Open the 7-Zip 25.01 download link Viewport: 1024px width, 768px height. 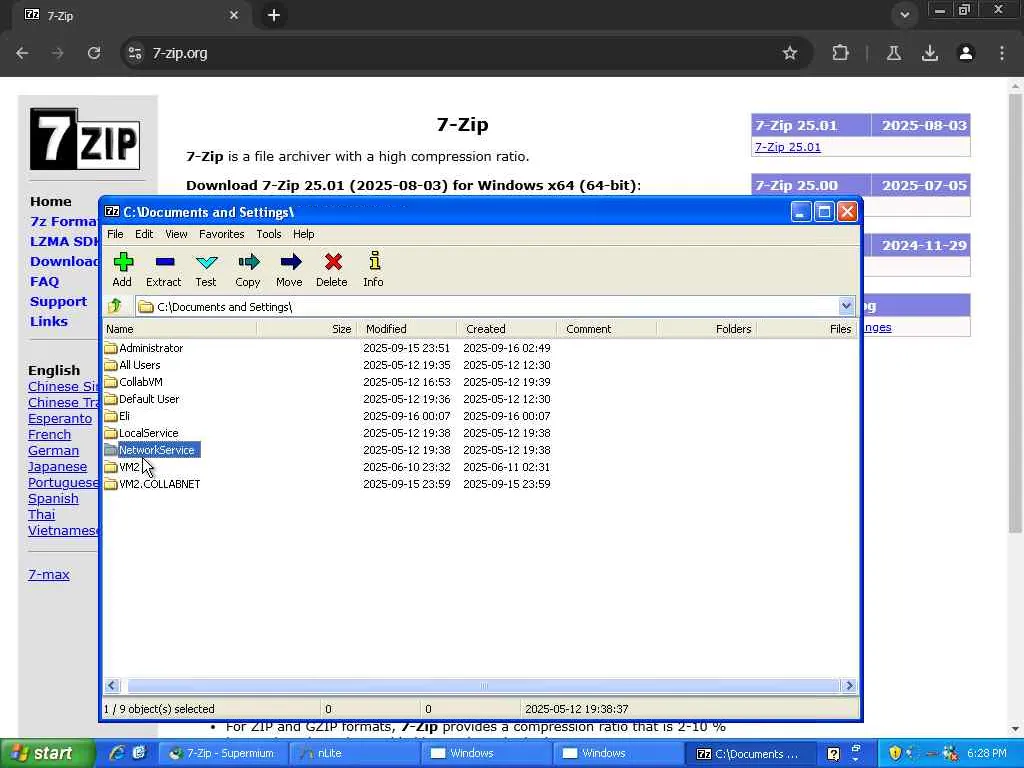click(x=788, y=147)
